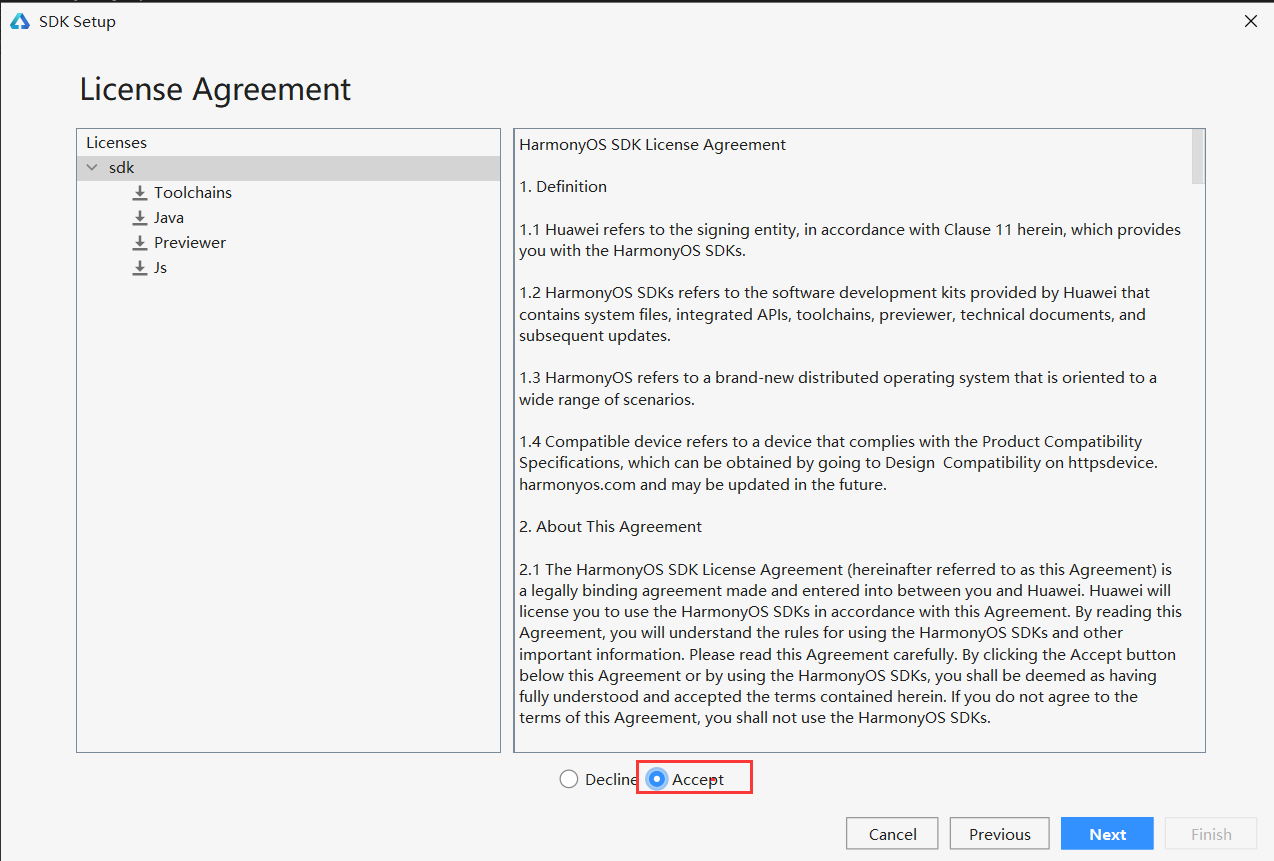The image size is (1274, 861).
Task: Select Js license entry
Action: point(160,267)
